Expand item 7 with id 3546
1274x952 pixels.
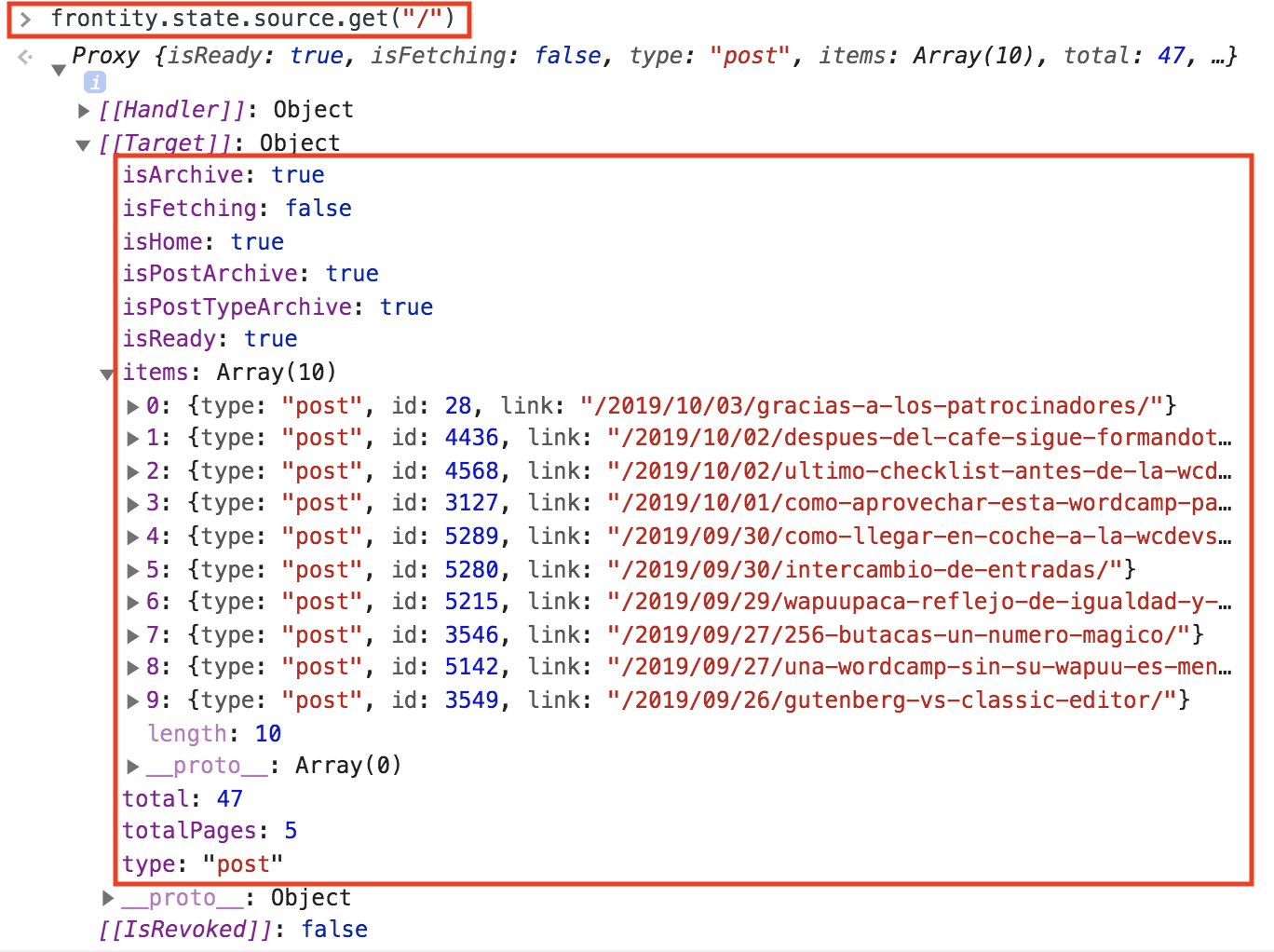(x=133, y=635)
